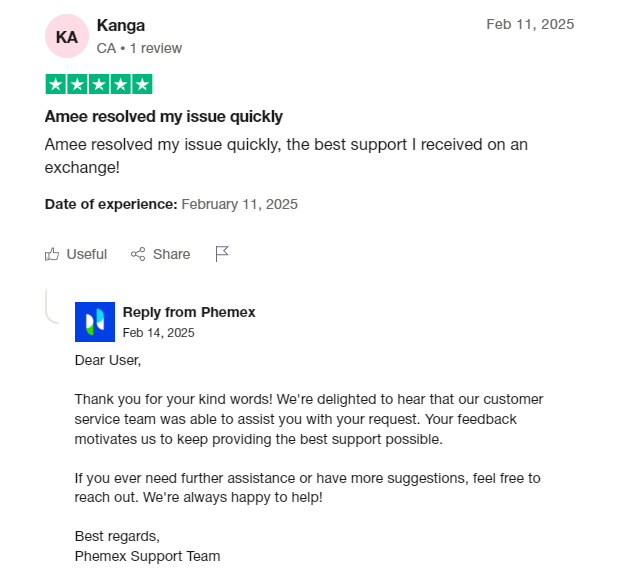Click the first green rating star

pos(56,85)
